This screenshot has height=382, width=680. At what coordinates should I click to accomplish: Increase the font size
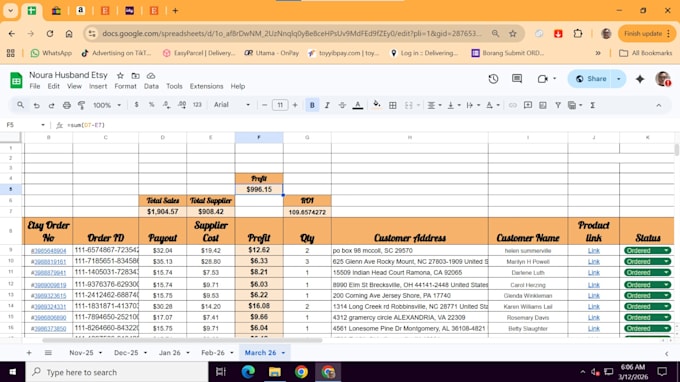point(295,105)
